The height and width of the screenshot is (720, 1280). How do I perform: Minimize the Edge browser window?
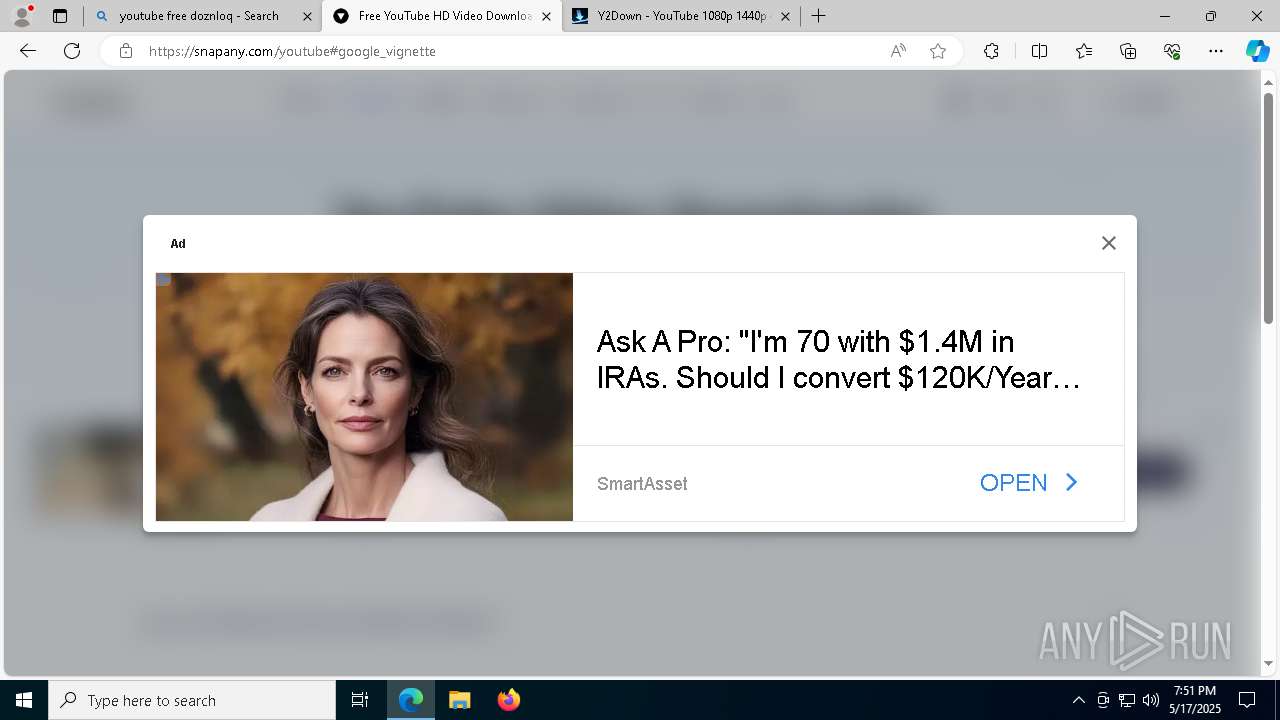tap(1165, 16)
